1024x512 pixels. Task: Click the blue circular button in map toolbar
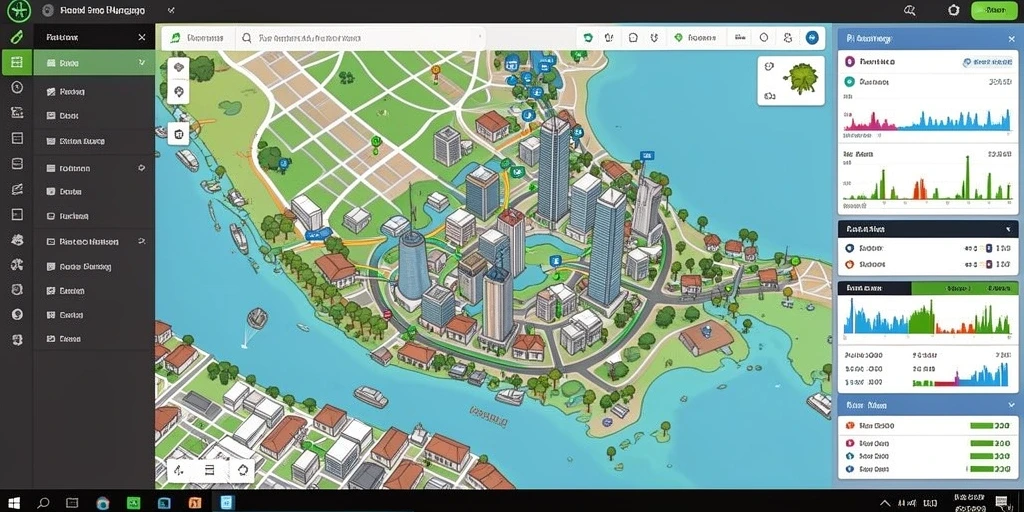pyautogui.click(x=812, y=38)
